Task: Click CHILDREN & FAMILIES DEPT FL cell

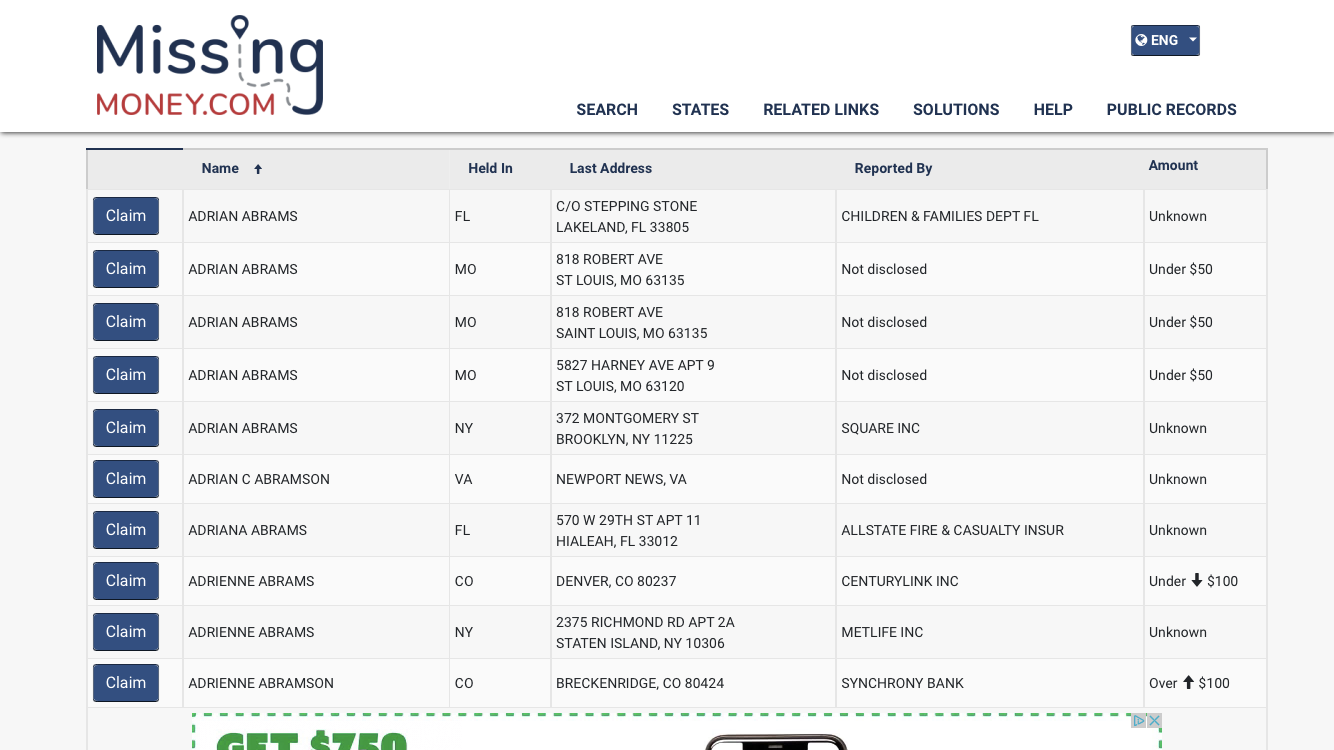Action: pos(989,216)
